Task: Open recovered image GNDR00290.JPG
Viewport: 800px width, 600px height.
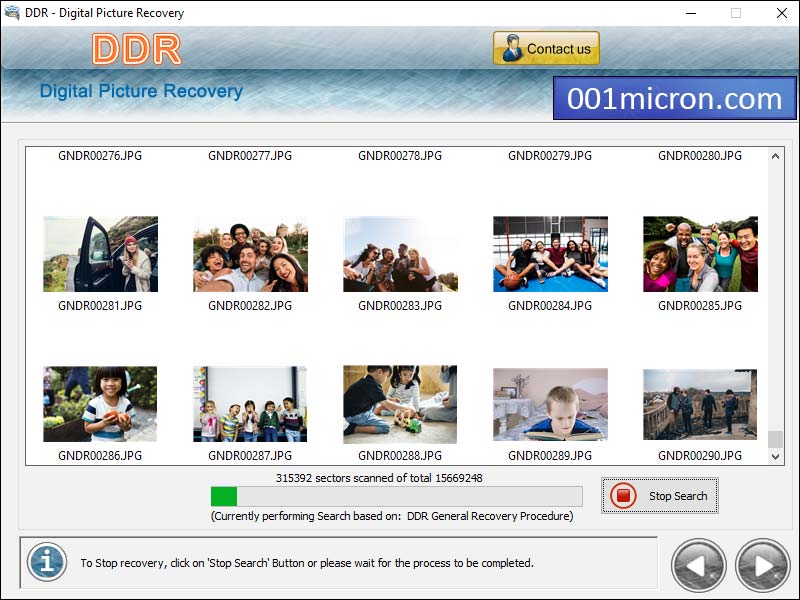Action: 699,403
